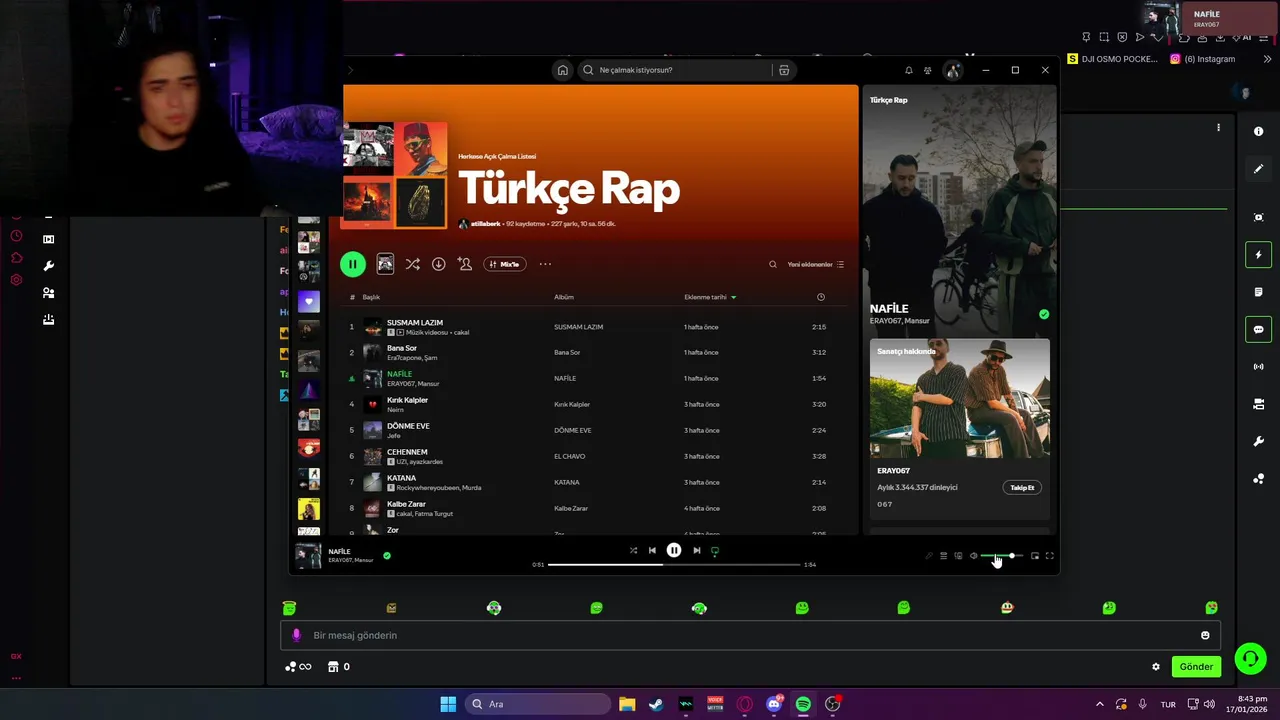The height and width of the screenshot is (720, 1280).
Task: Mute Spotify with the speaker icon
Action: point(973,556)
